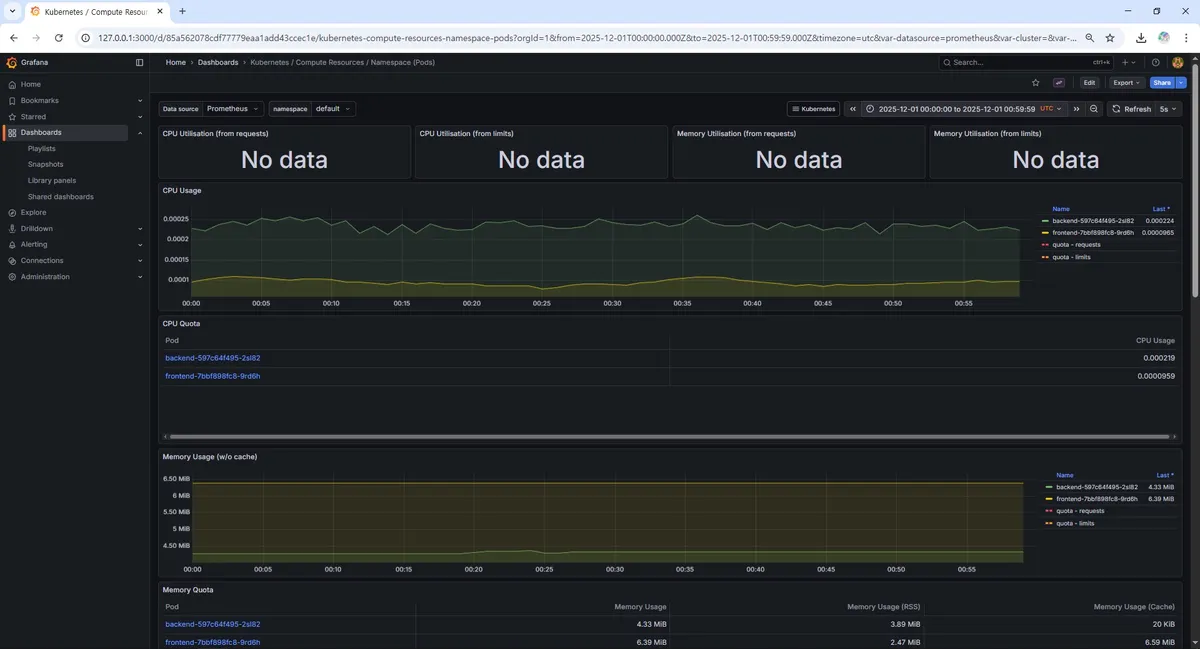Viewport: 1200px width, 649px height.
Task: Click the browser page reload icon
Action: (59, 37)
